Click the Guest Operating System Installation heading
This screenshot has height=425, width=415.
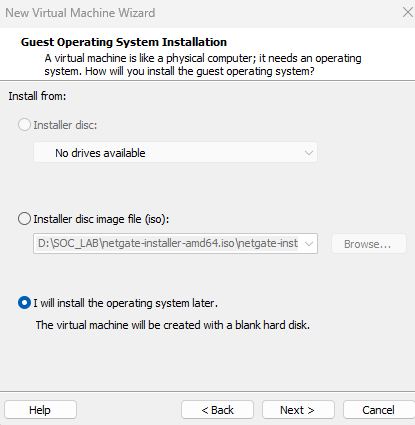click(124, 42)
